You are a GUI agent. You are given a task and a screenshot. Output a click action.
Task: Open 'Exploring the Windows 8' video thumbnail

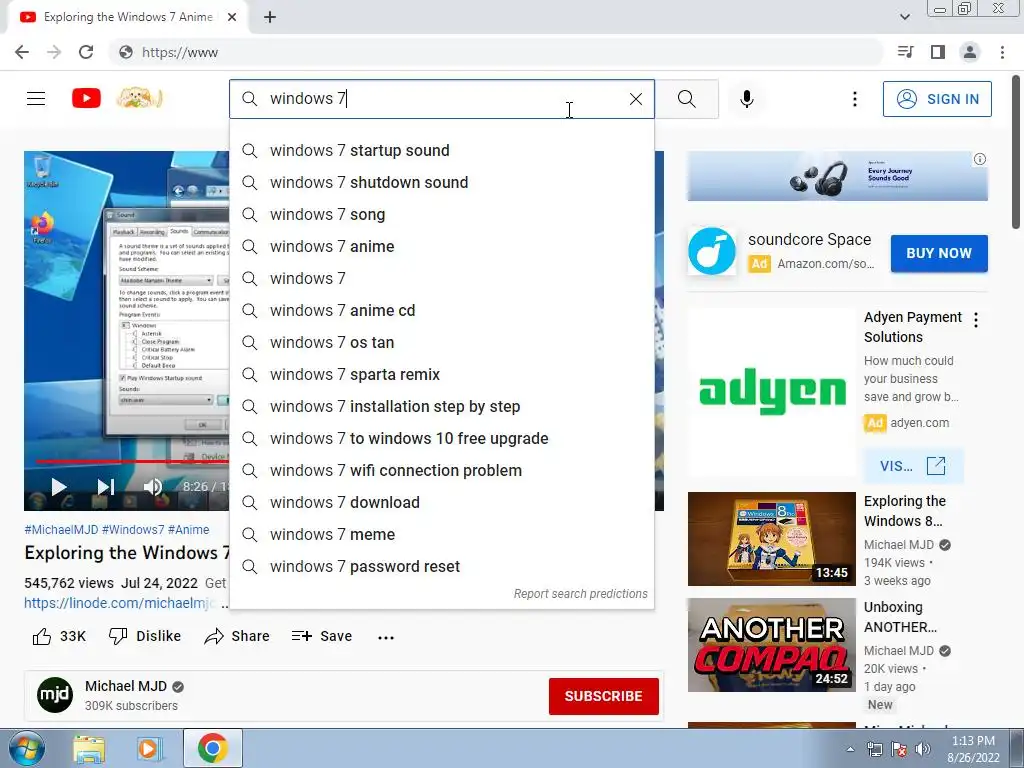(771, 539)
